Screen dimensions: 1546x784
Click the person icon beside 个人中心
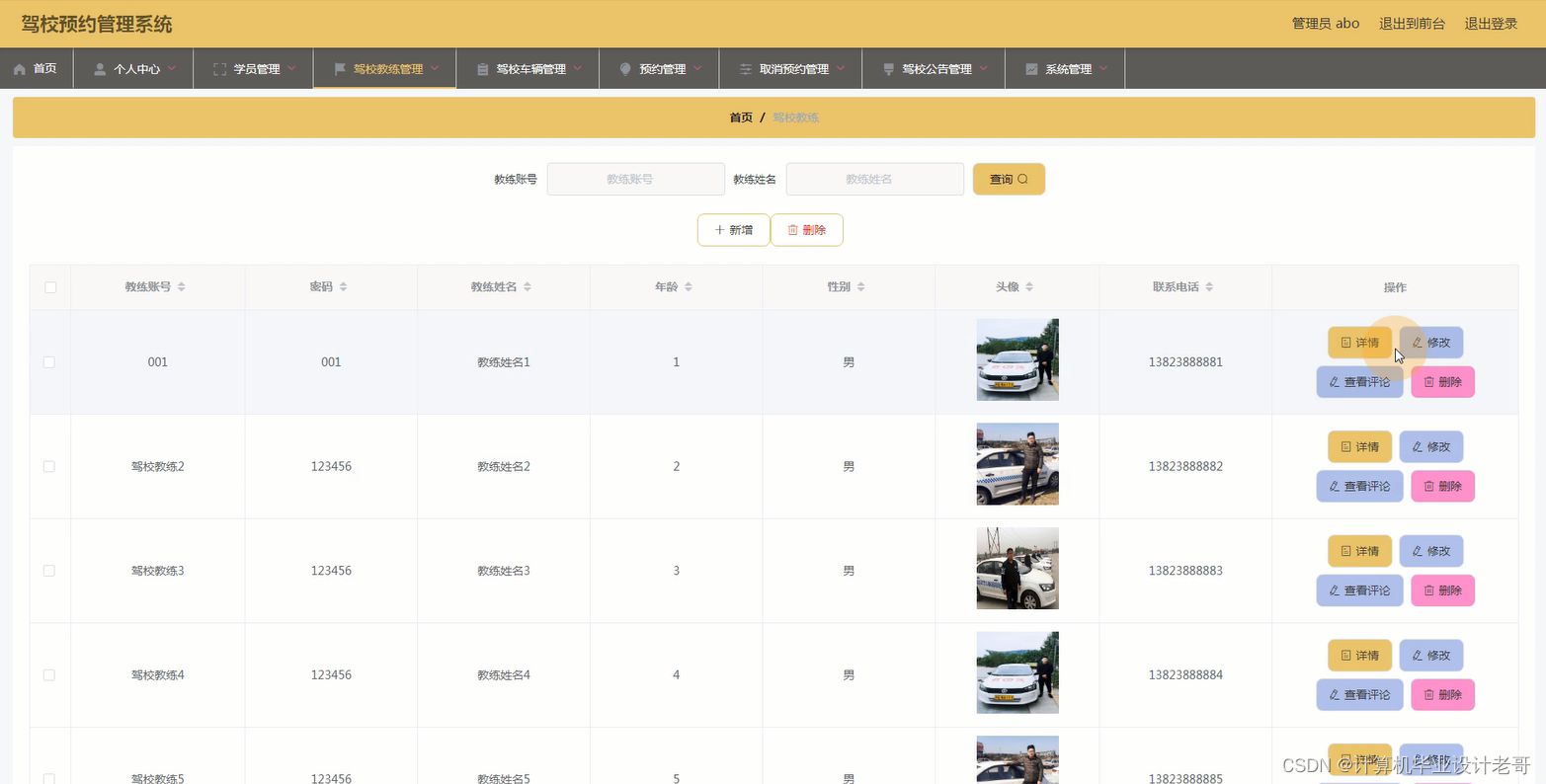coord(100,69)
